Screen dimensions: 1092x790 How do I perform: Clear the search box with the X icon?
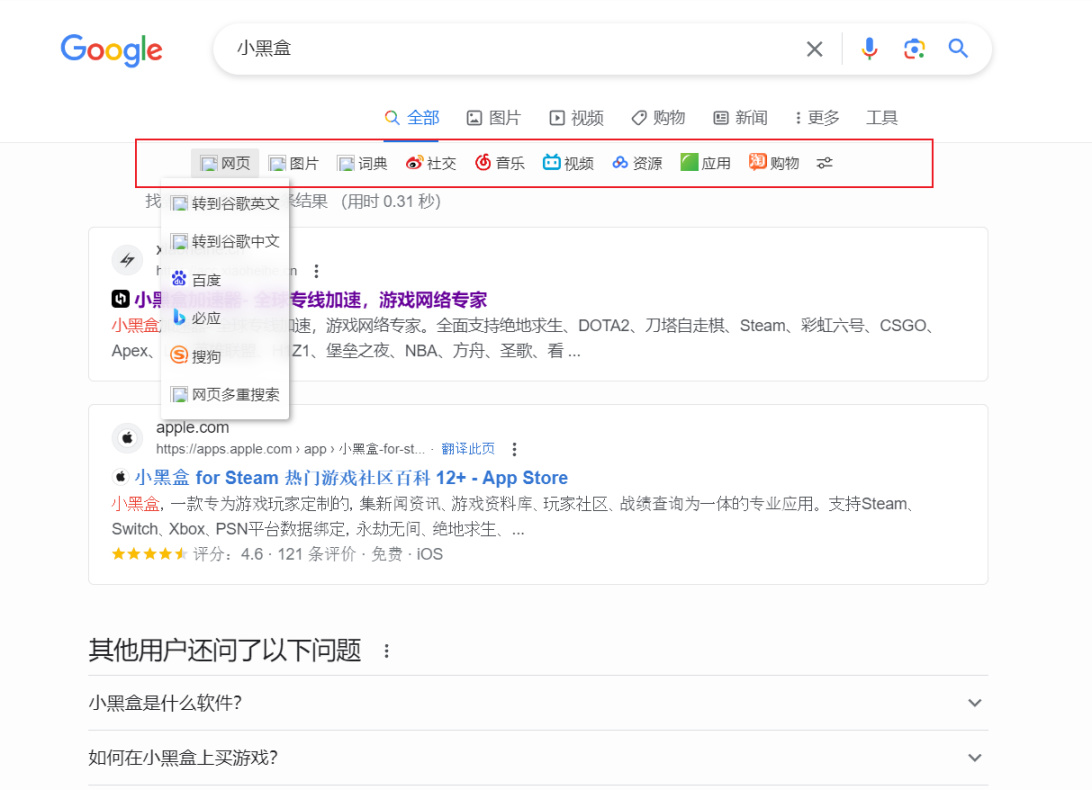pyautogui.click(x=814, y=49)
